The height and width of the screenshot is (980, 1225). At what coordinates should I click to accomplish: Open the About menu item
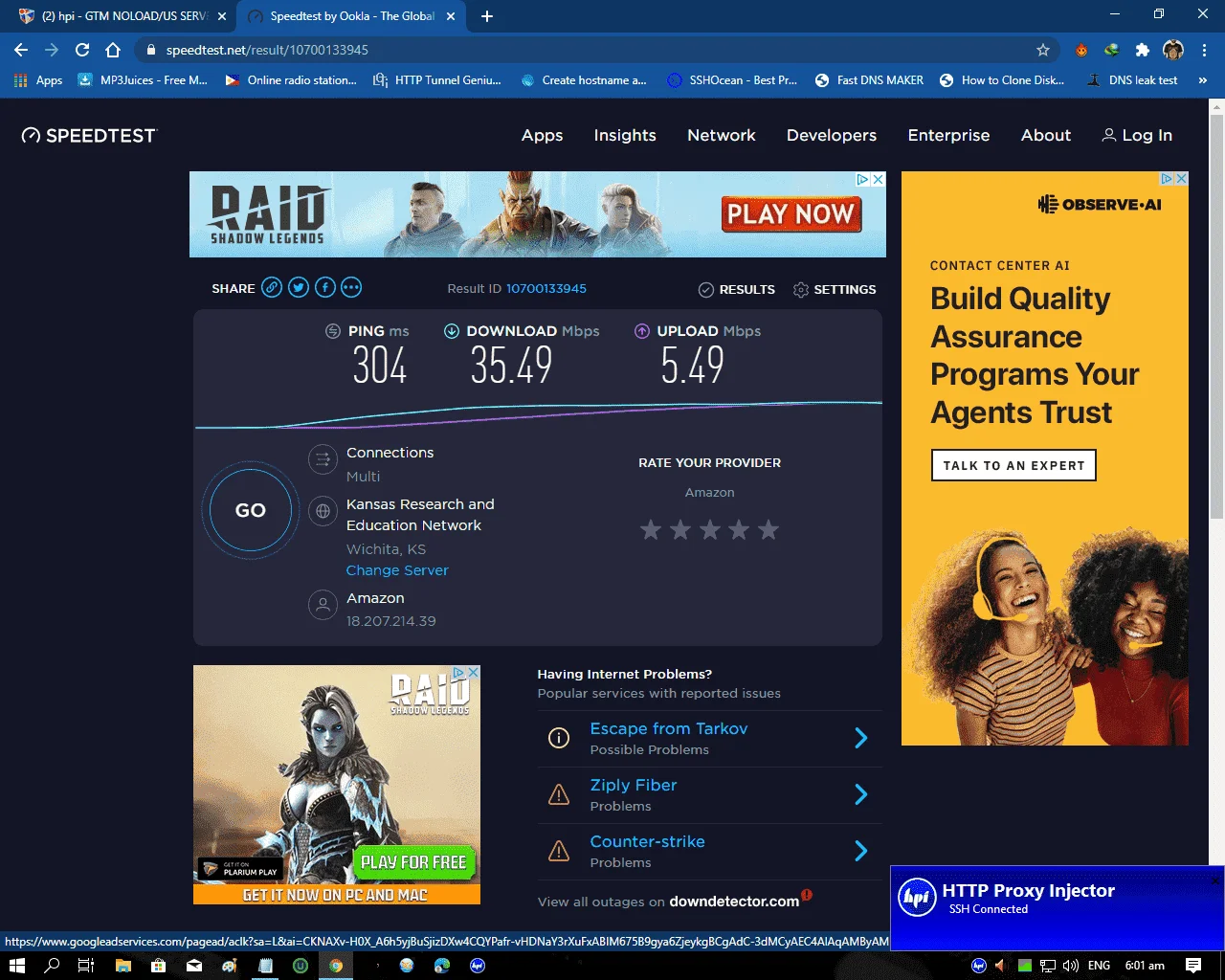point(1046,136)
